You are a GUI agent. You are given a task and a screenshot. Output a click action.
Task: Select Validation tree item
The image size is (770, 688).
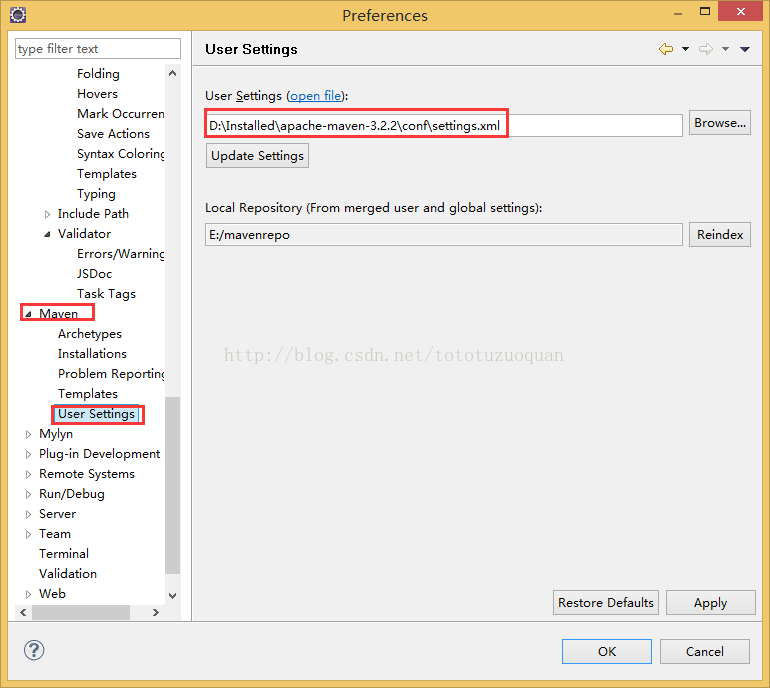[x=68, y=574]
